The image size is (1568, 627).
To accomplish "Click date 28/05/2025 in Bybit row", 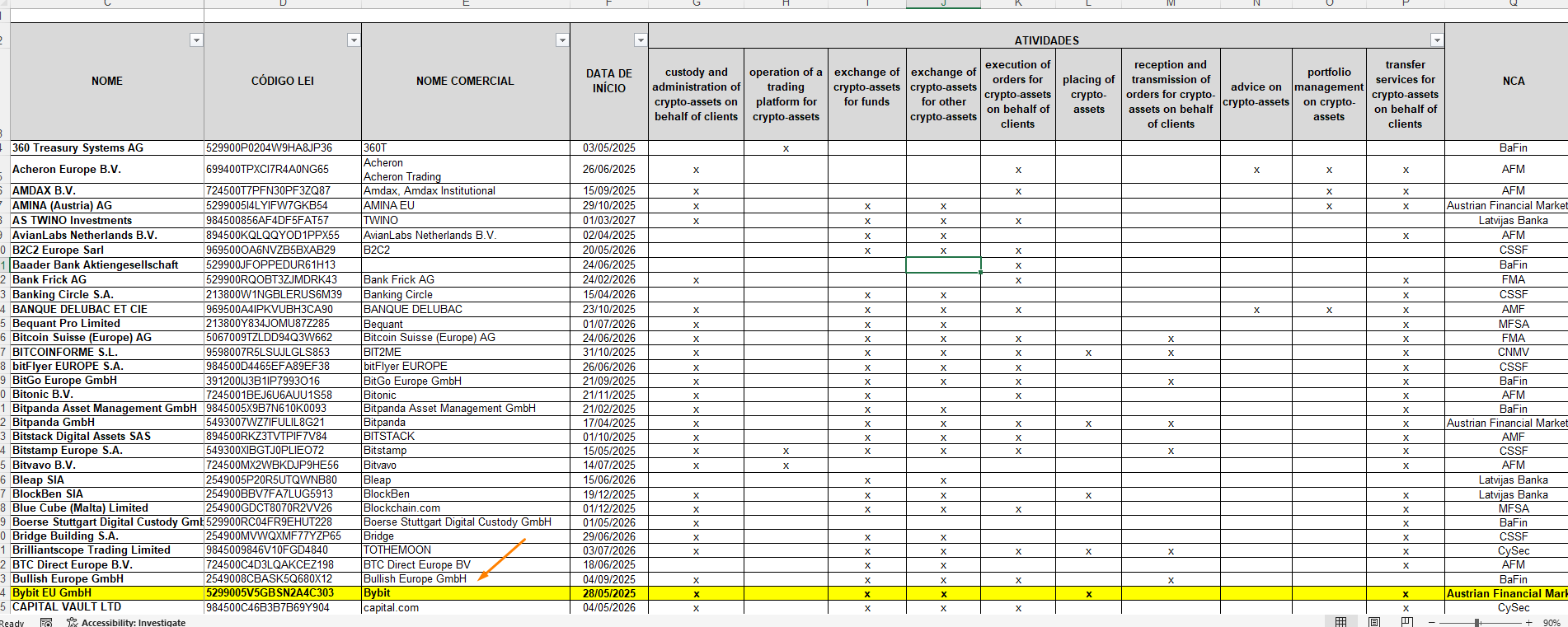I will click(x=609, y=593).
